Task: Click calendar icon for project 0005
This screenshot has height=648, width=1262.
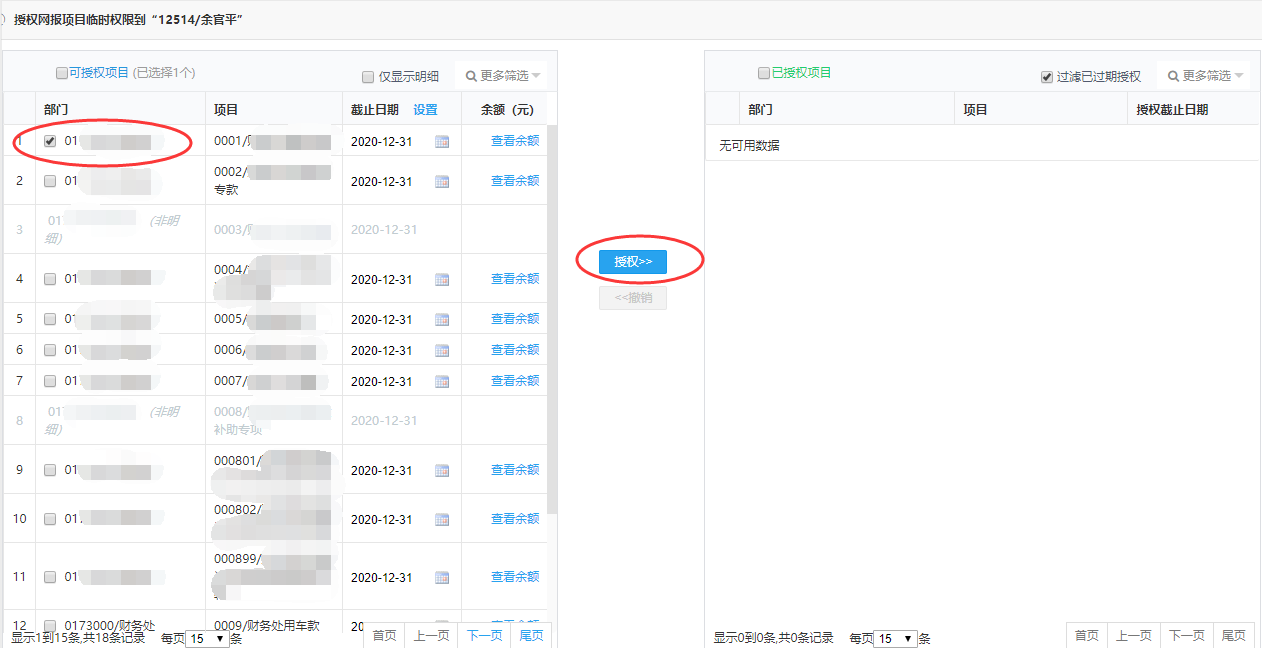Action: (x=442, y=320)
